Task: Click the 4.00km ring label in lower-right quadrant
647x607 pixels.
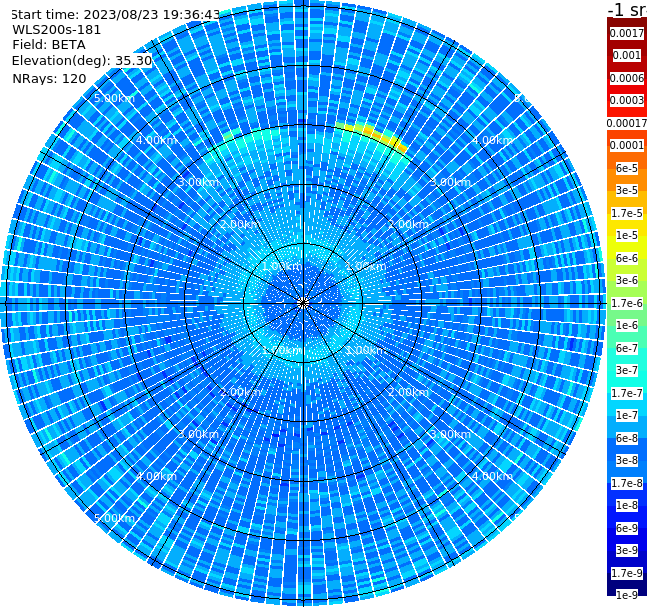Action: tap(493, 476)
